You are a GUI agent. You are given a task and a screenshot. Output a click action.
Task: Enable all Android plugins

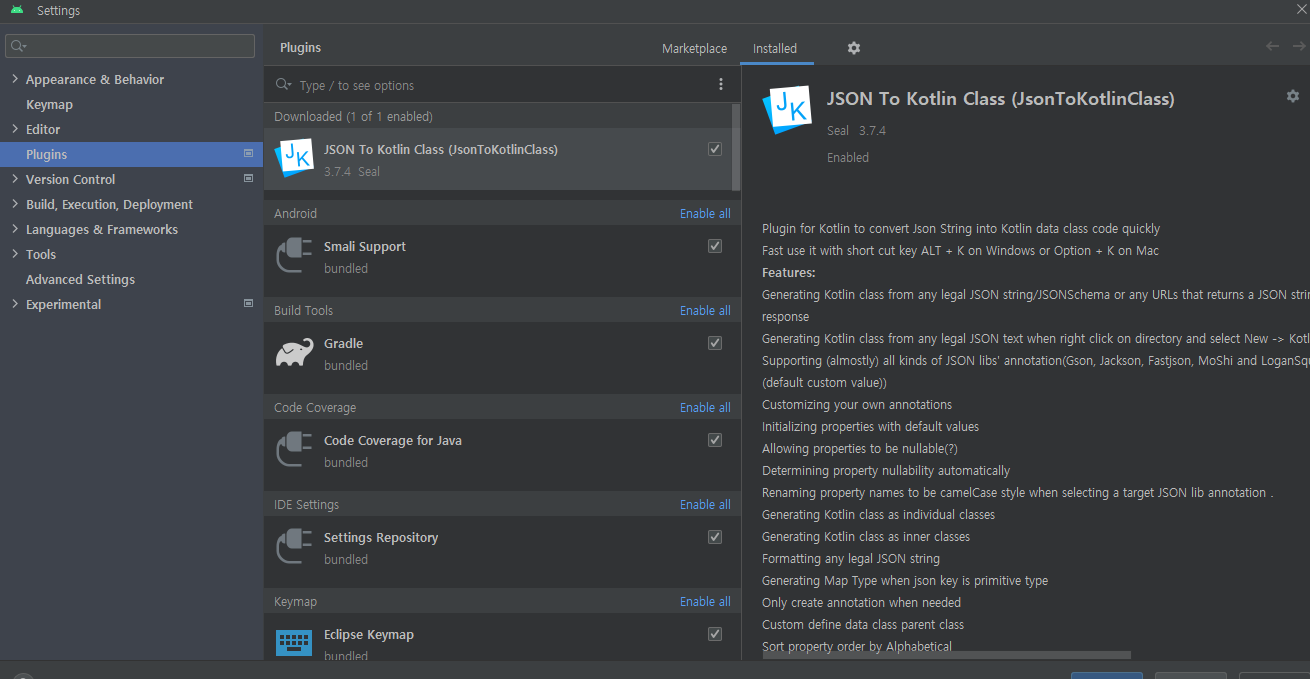coord(705,213)
